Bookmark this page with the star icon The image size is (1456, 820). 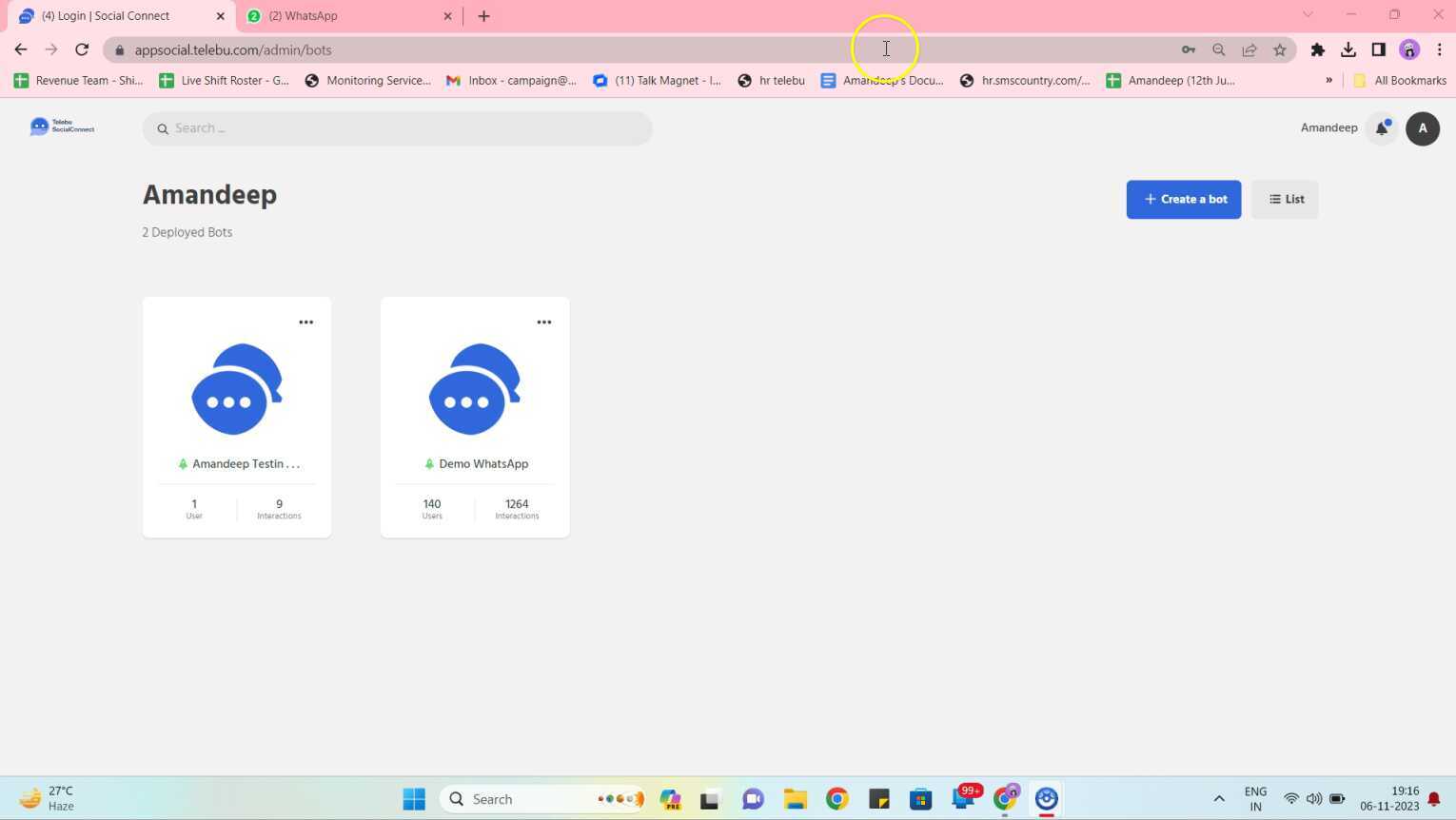pyautogui.click(x=1279, y=49)
